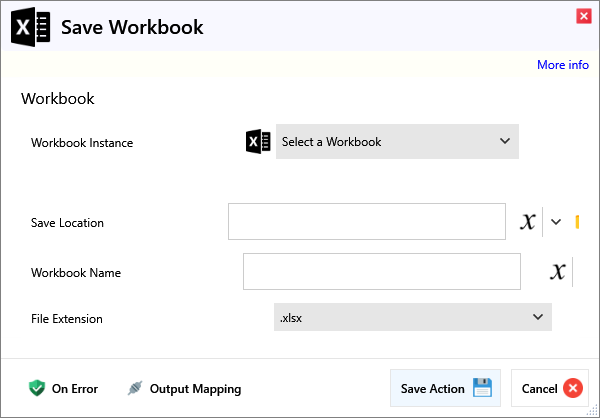Click the green shield On Error icon

pyautogui.click(x=37, y=388)
